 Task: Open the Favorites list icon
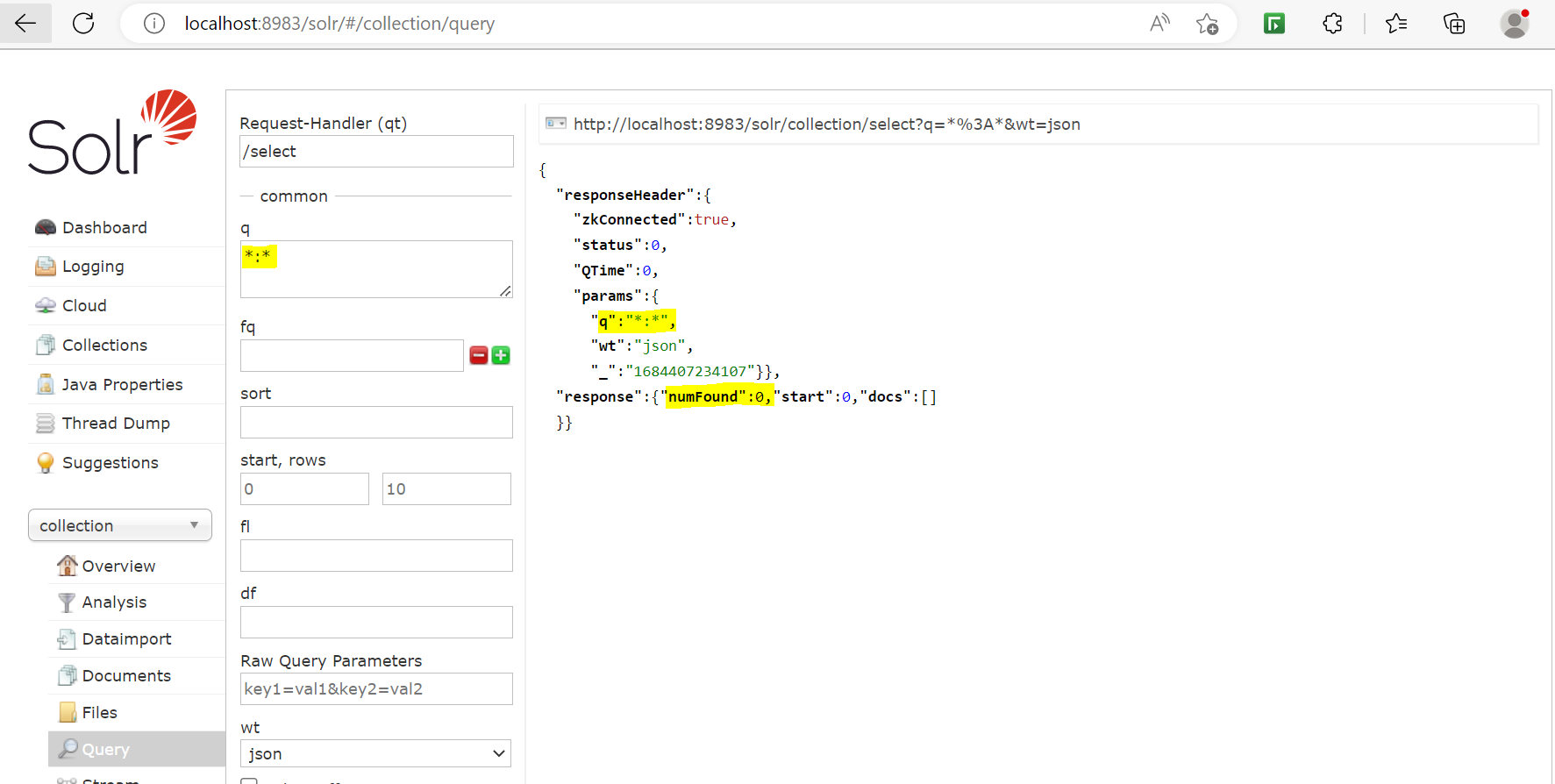pyautogui.click(x=1396, y=24)
